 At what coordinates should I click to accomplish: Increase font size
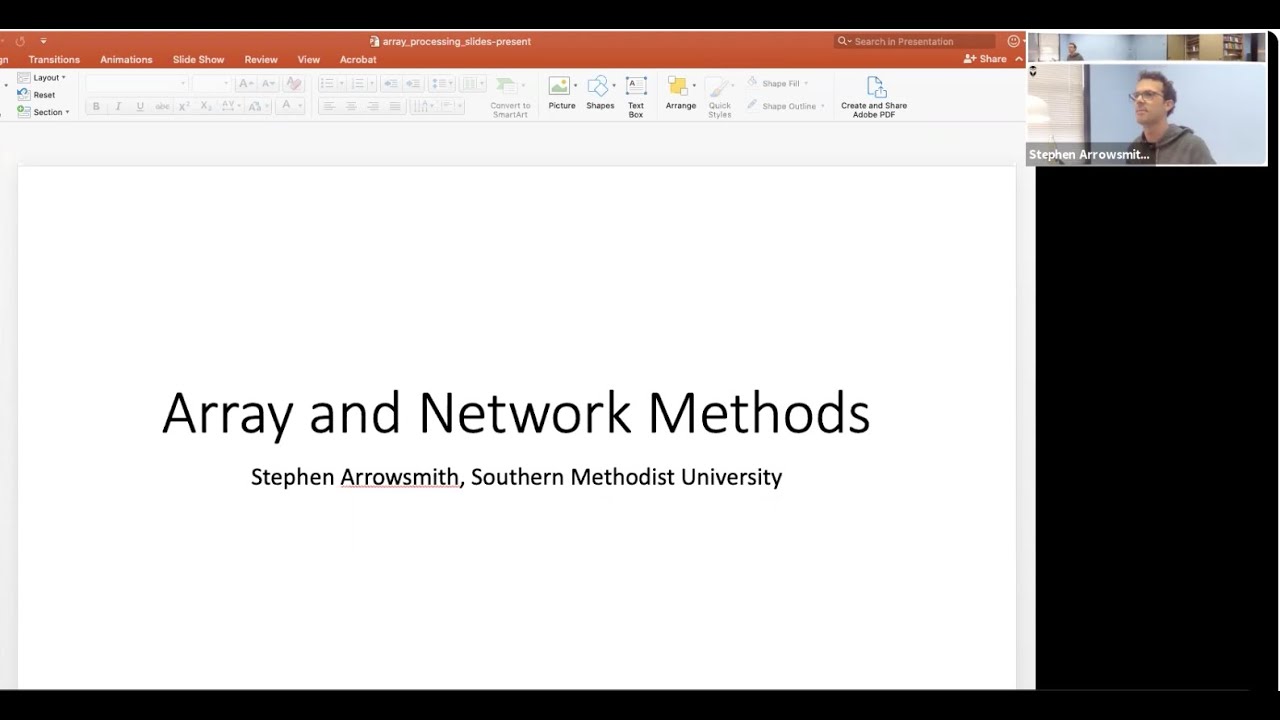tap(246, 83)
